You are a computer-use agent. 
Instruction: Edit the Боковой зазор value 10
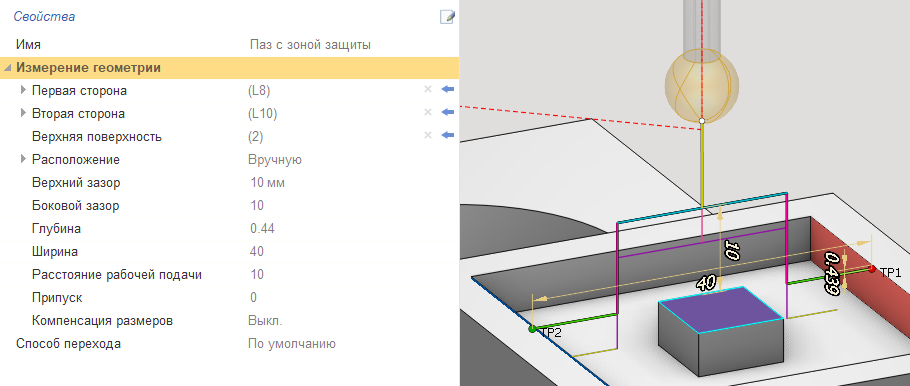click(x=257, y=205)
